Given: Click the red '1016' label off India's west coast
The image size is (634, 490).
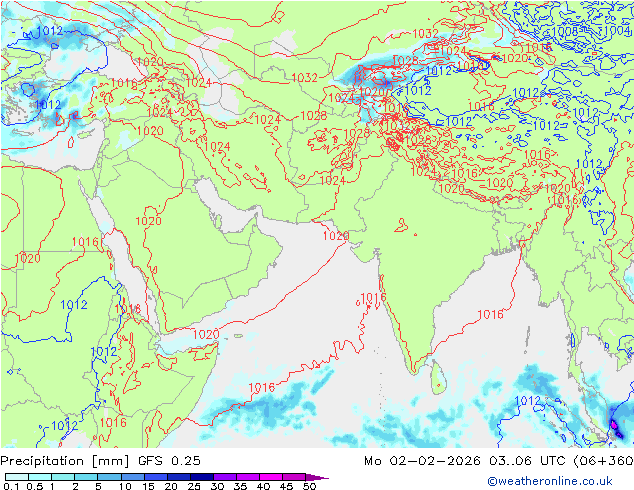Looking at the screenshot, I should [x=373, y=298].
